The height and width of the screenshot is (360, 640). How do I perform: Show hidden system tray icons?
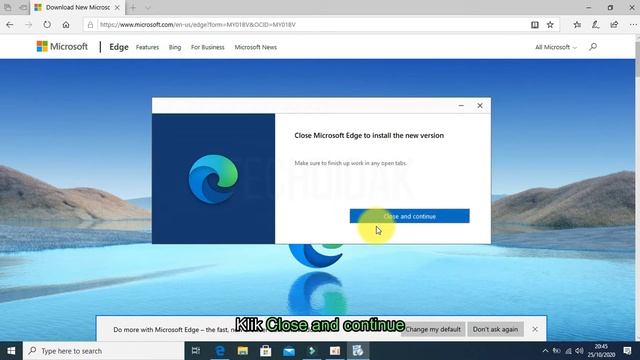pyautogui.click(x=545, y=351)
